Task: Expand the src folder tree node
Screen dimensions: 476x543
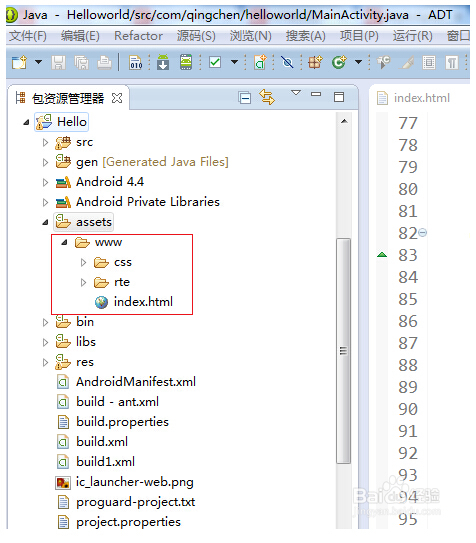Action: [x=45, y=142]
